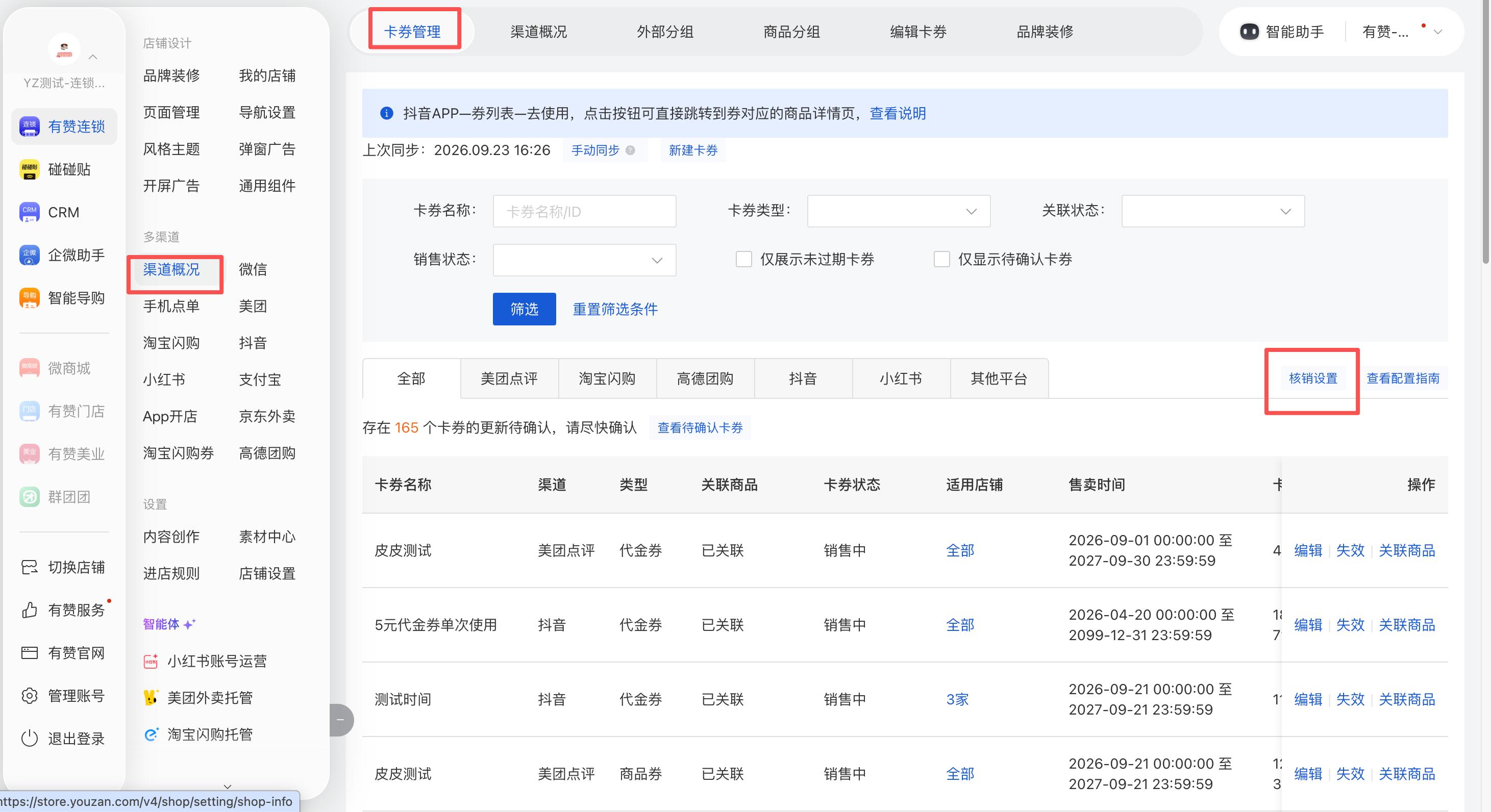The image size is (1491, 812).
Task: Switch to the 卡券管理 top tab
Action: pos(412,32)
